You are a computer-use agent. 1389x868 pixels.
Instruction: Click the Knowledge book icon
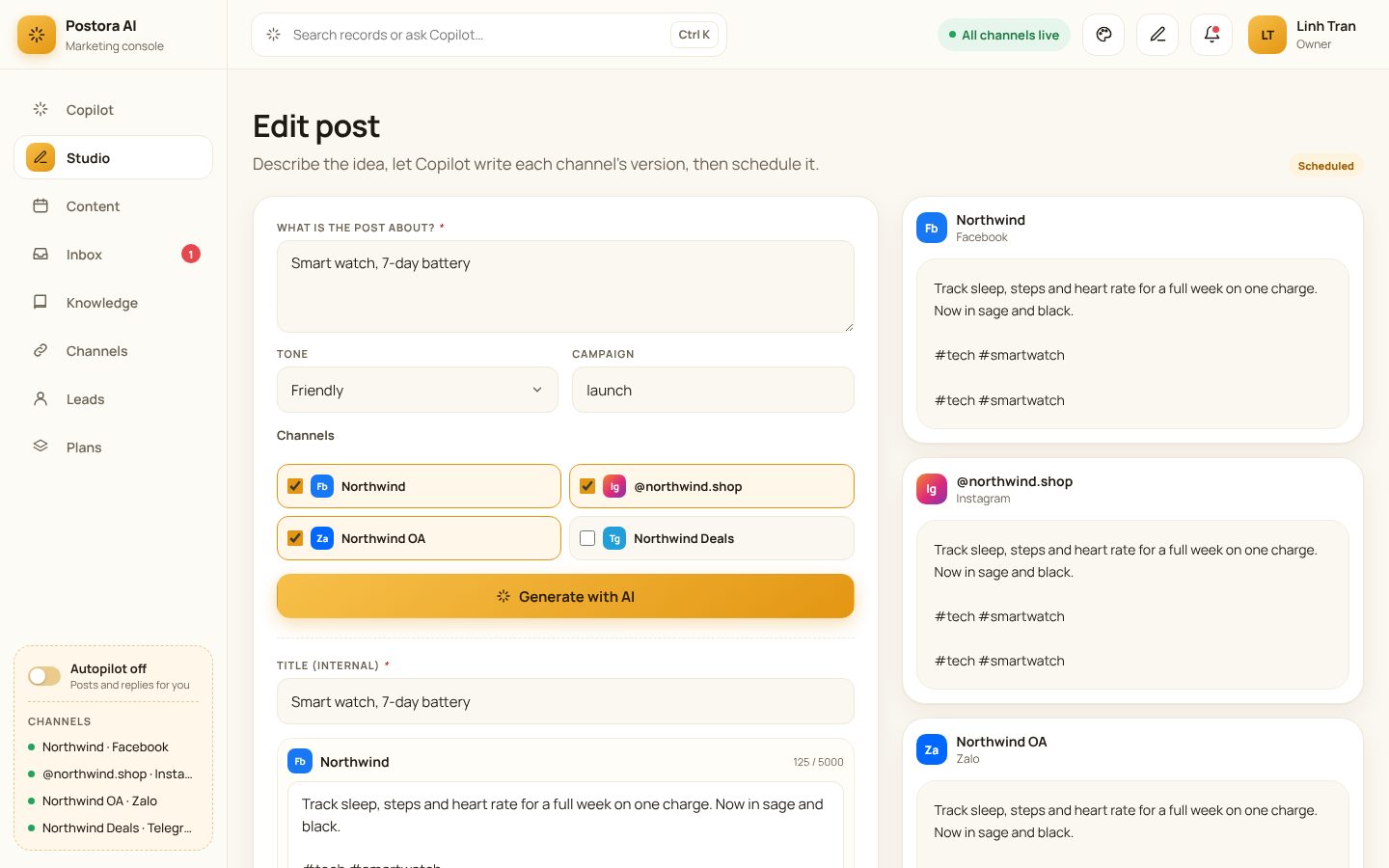tap(41, 302)
